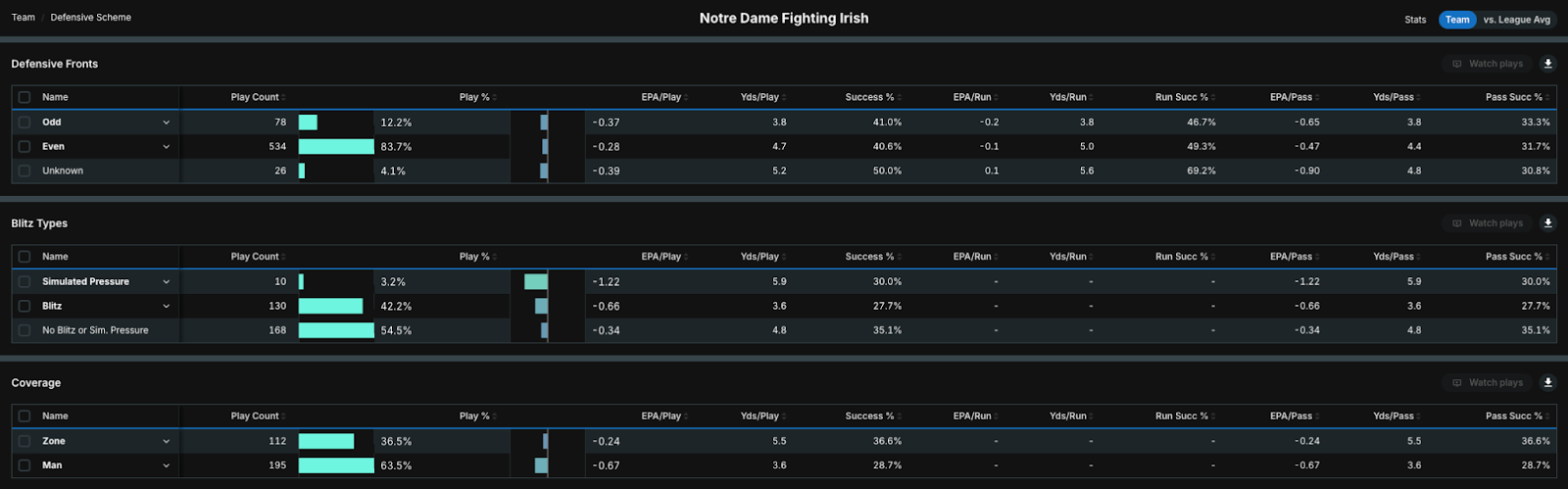Expand the Man coverage row

coord(166,465)
